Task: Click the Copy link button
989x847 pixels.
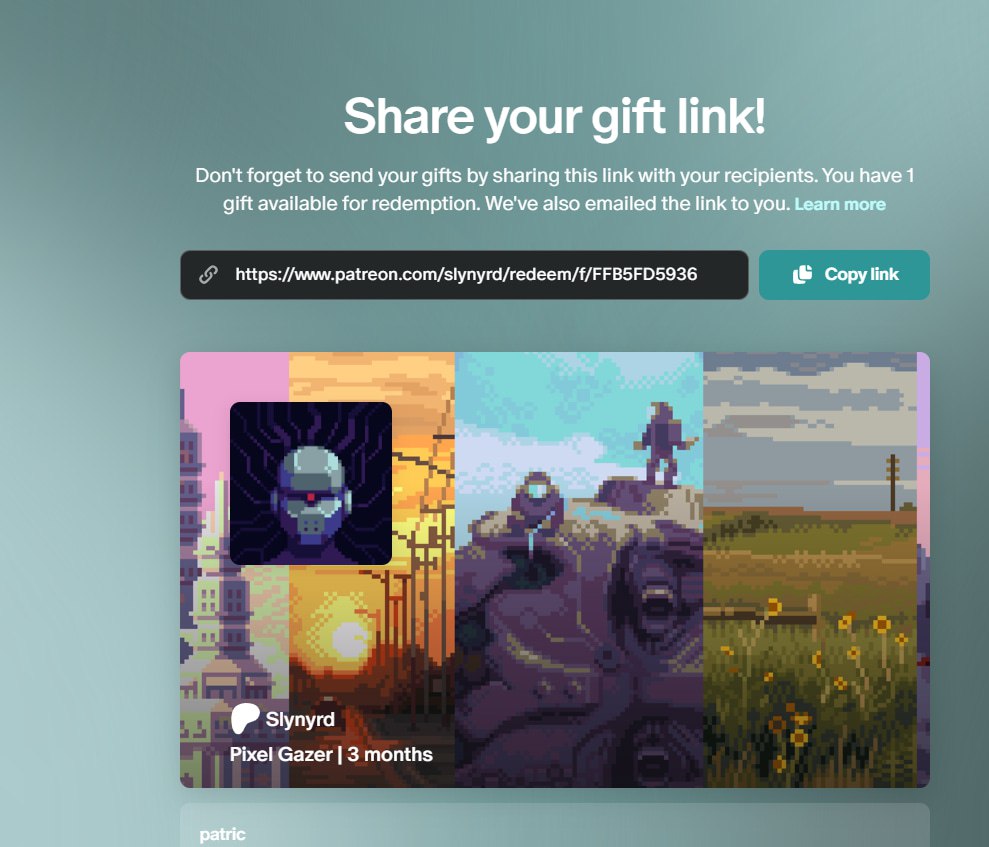Action: 844,274
